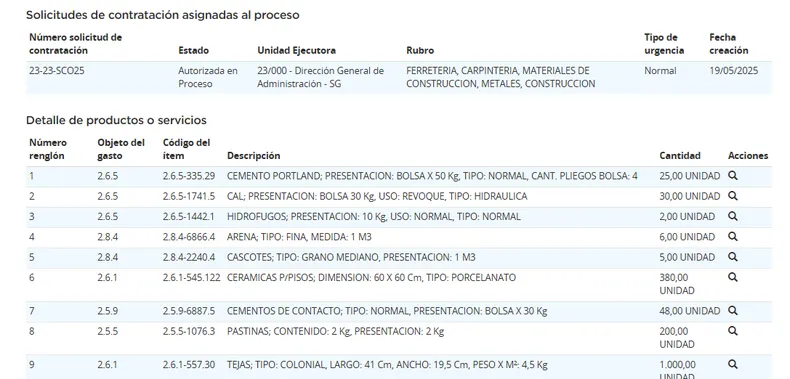Select the Rubro FERRETERIA, CARPINTERIA cell

click(x=501, y=77)
